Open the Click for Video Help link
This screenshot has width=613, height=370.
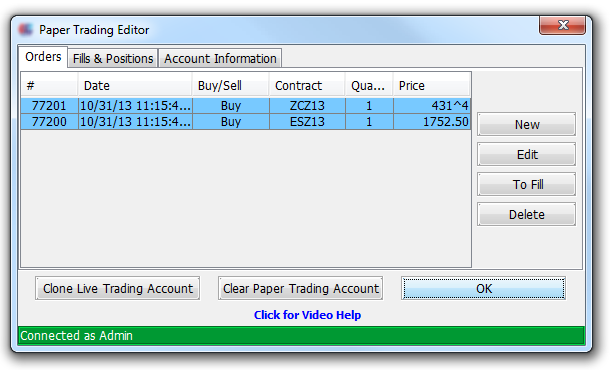307,315
